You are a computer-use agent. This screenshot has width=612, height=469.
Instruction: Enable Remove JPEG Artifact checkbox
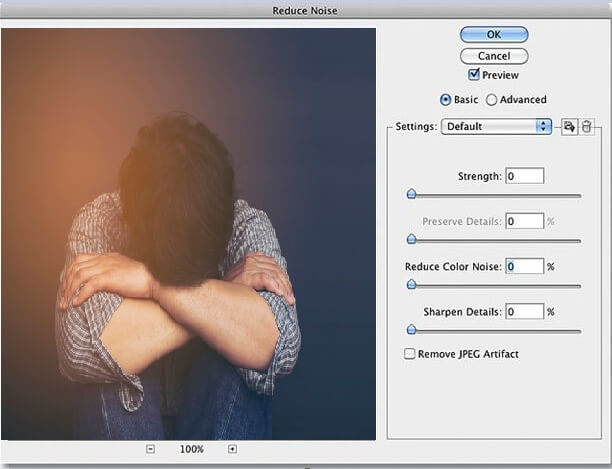409,354
